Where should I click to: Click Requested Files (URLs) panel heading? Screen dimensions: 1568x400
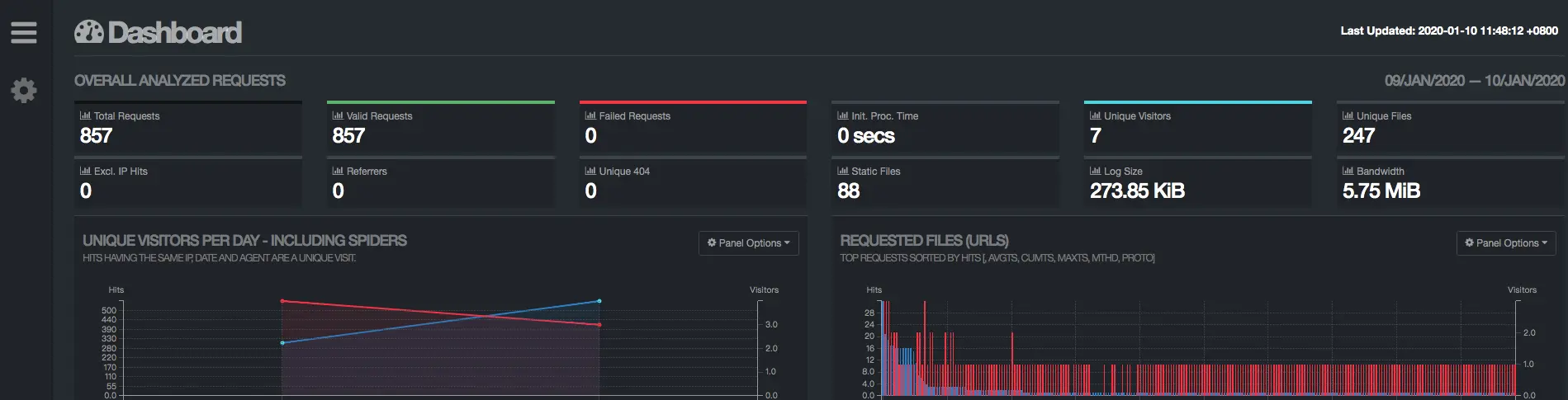(924, 240)
